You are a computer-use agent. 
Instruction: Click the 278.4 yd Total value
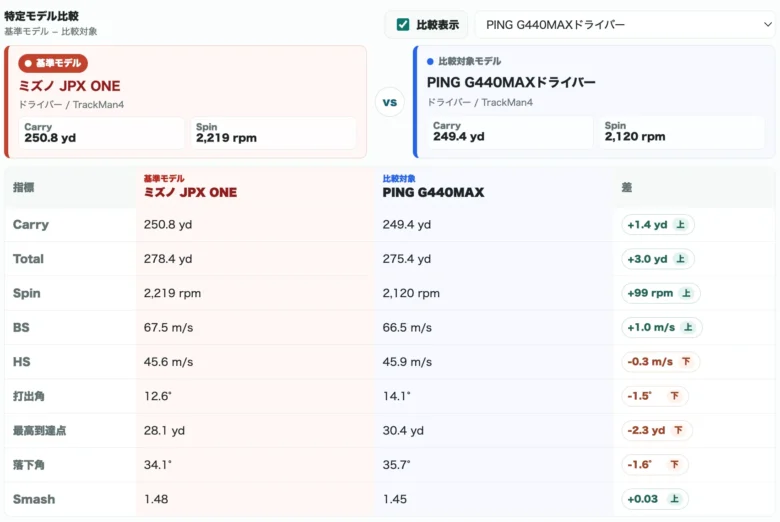pos(168,259)
